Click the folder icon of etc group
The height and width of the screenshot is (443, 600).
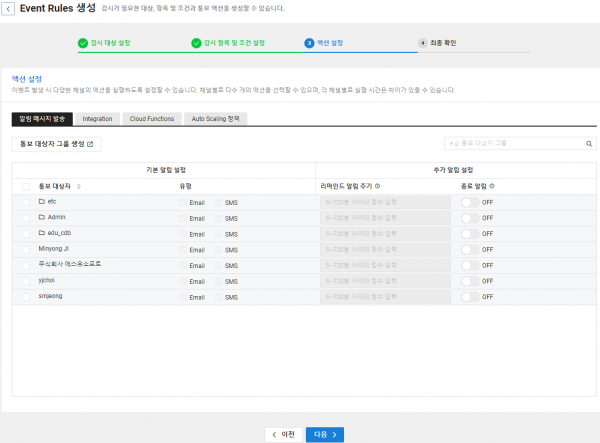click(x=42, y=201)
